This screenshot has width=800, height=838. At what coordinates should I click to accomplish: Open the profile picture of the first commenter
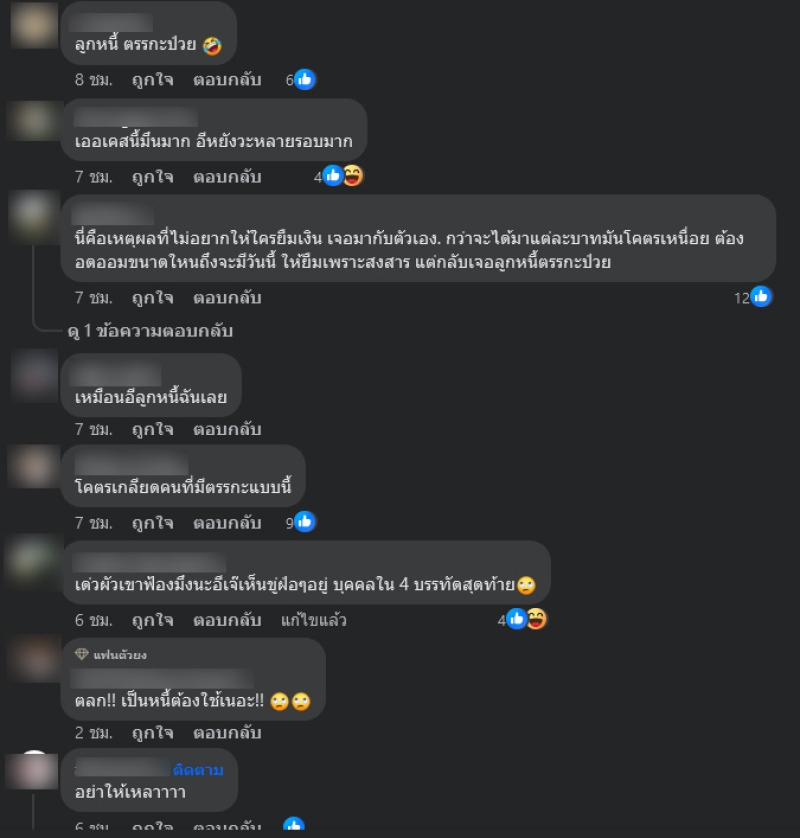click(x=34, y=25)
